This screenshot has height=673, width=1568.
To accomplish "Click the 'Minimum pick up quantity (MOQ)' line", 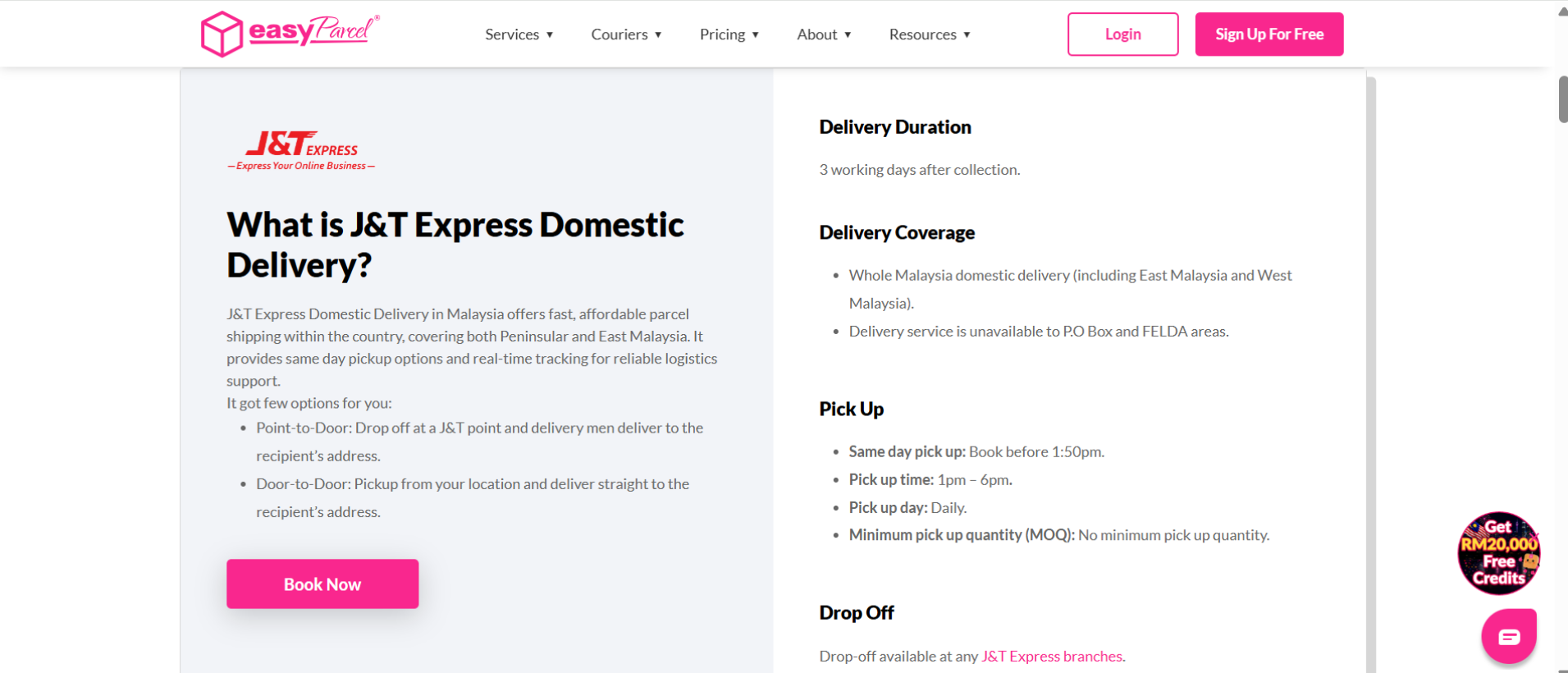I will click(1059, 535).
